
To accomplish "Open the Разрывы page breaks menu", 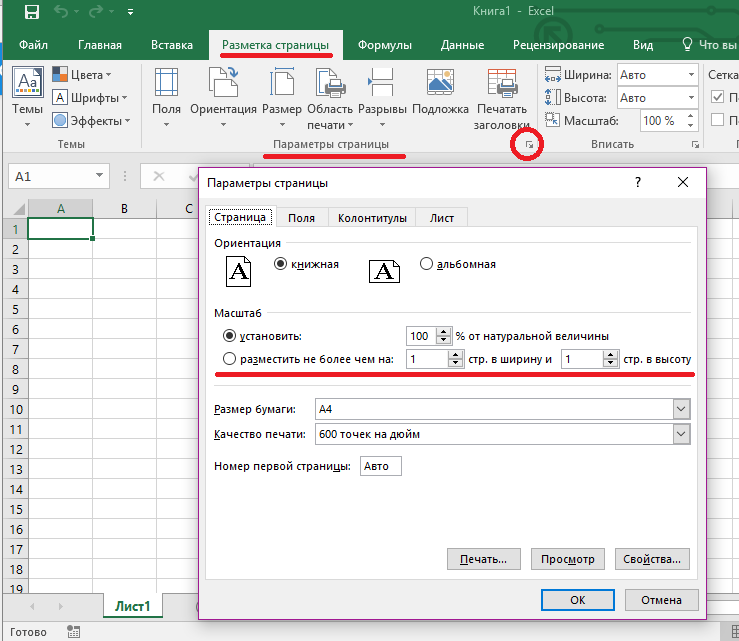I will 382,97.
